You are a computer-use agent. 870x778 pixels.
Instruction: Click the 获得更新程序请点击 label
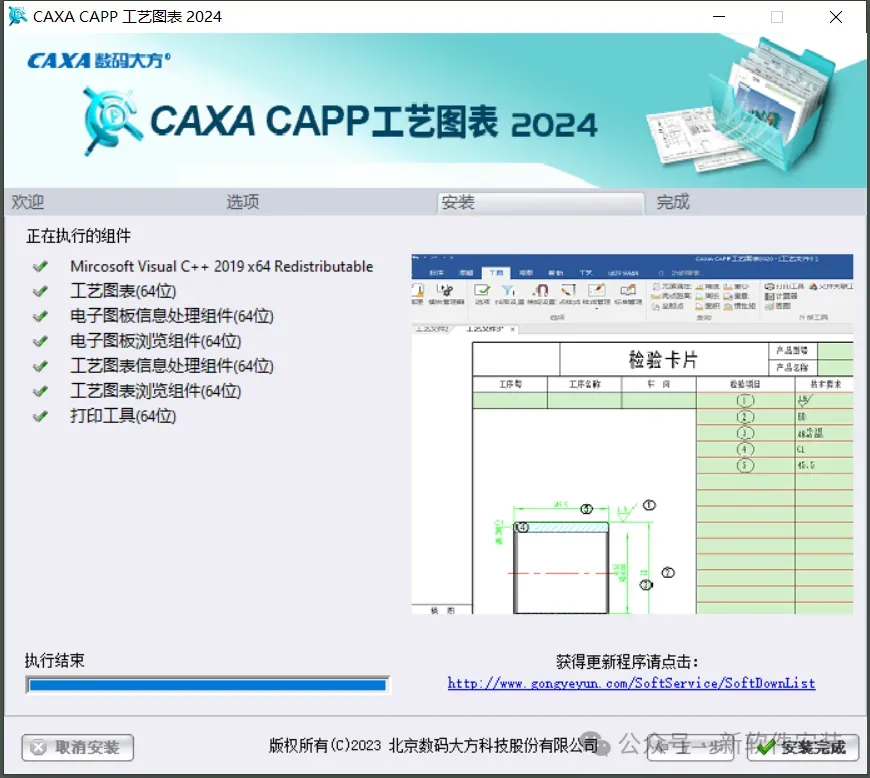click(x=627, y=661)
